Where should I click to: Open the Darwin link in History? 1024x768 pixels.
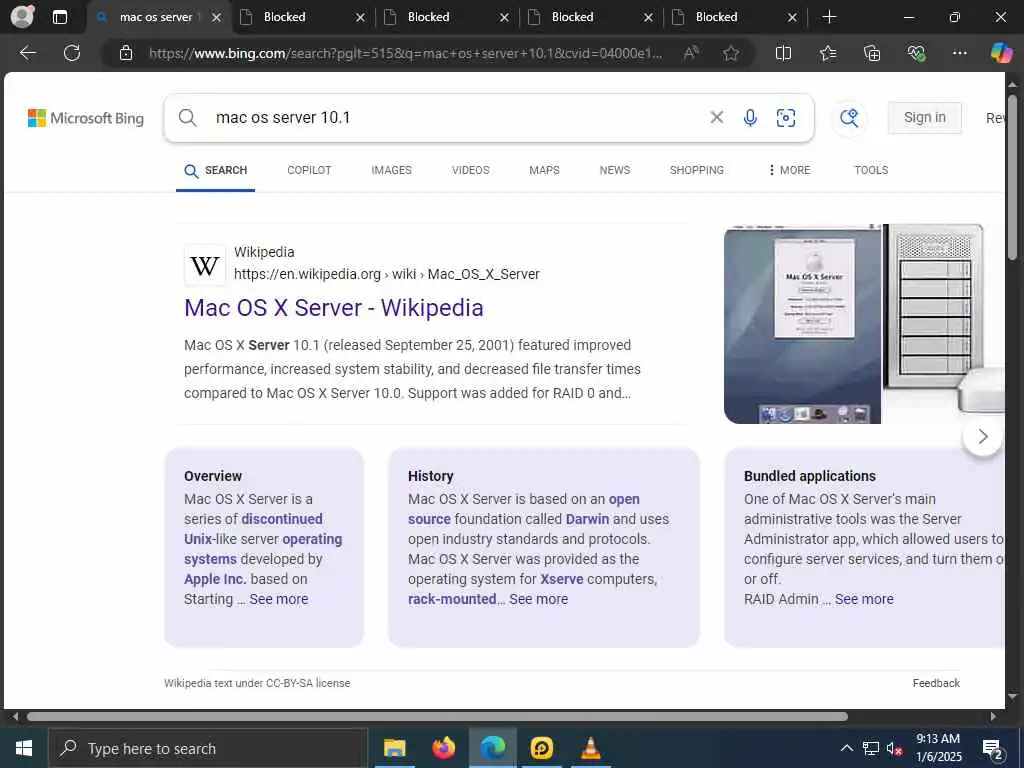pos(587,519)
